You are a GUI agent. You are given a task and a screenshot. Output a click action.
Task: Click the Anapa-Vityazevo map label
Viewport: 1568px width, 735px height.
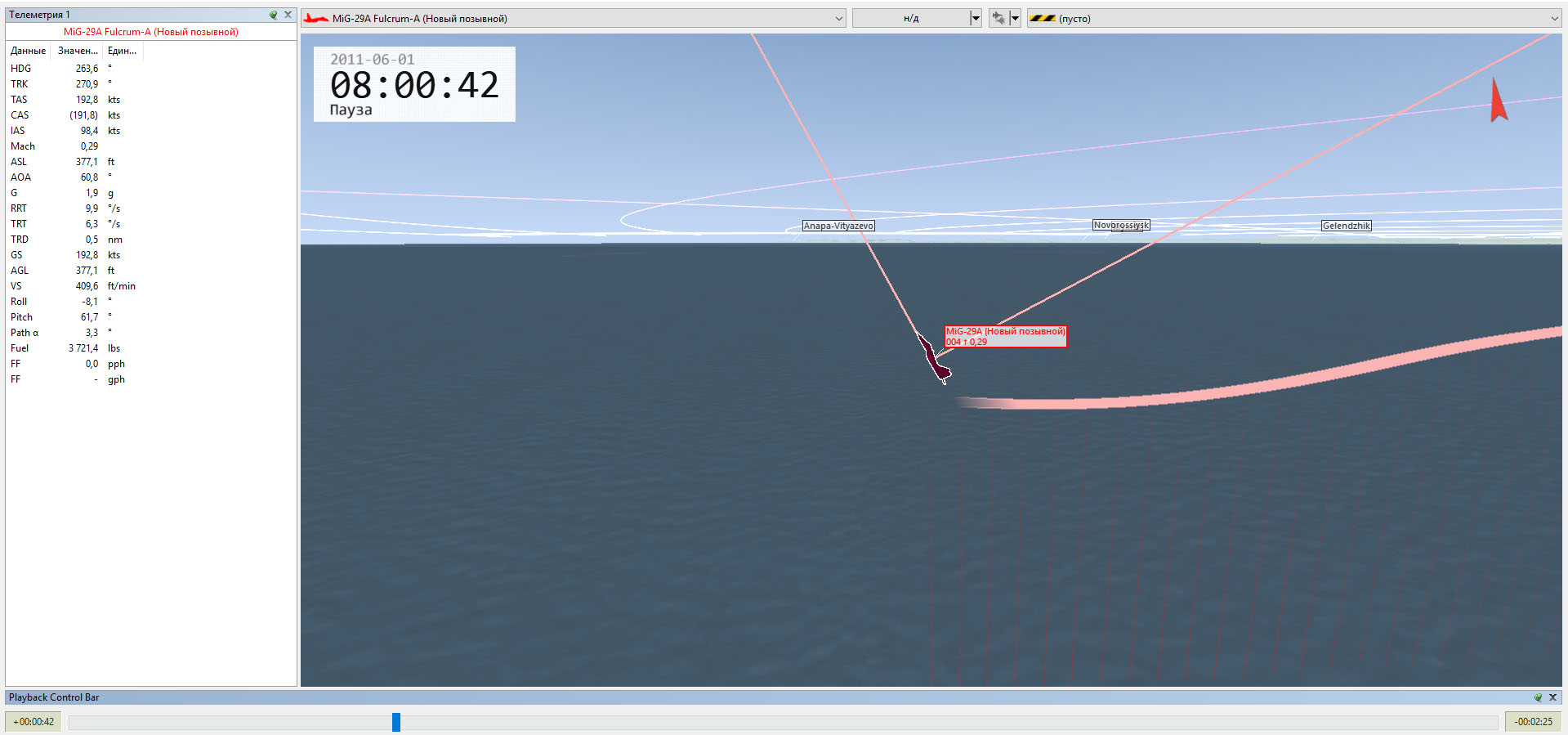point(838,226)
